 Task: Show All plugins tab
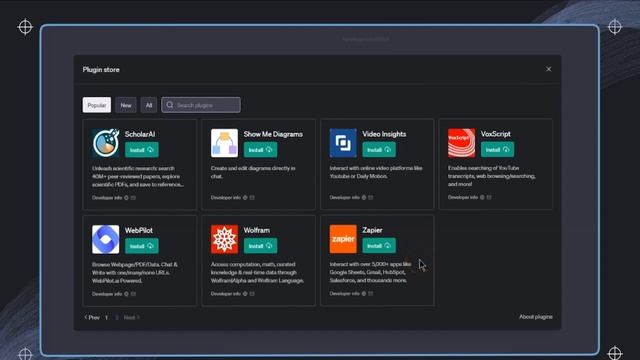(x=149, y=105)
